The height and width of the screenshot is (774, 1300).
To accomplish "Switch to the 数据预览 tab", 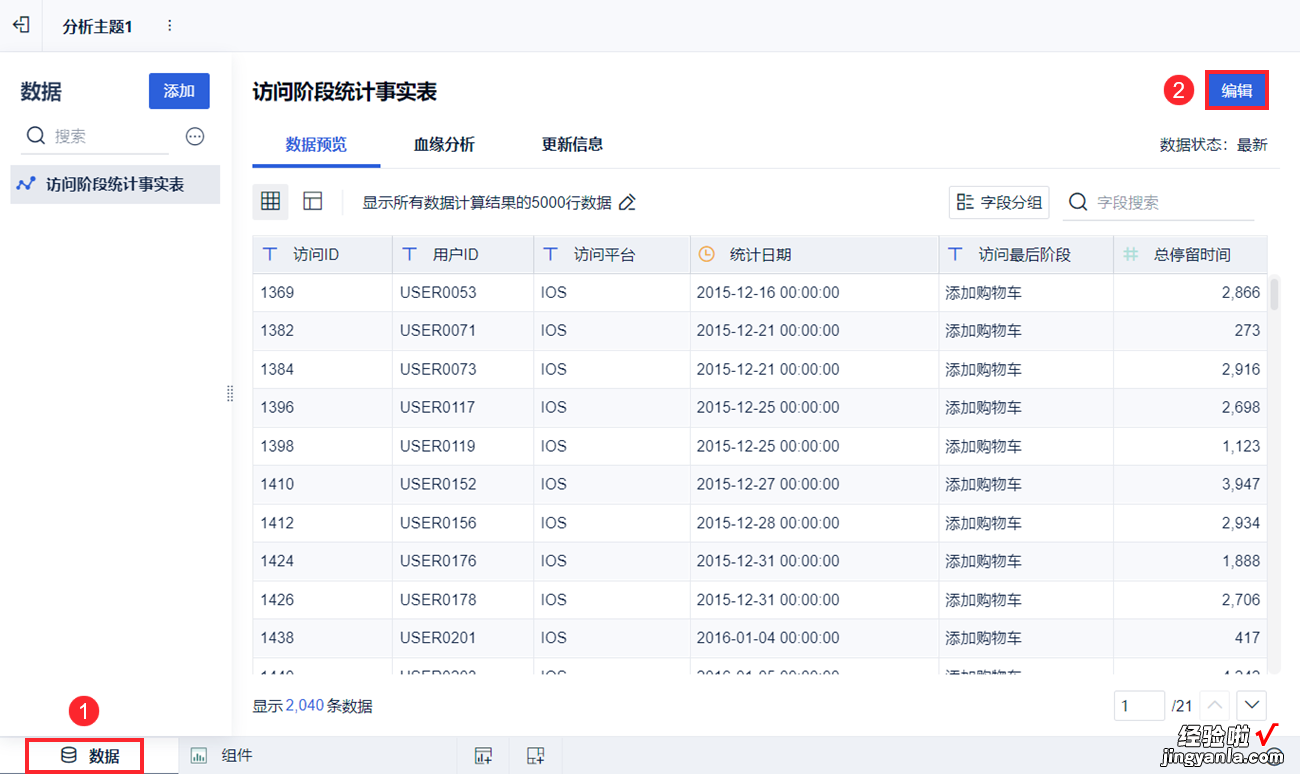I will point(316,145).
